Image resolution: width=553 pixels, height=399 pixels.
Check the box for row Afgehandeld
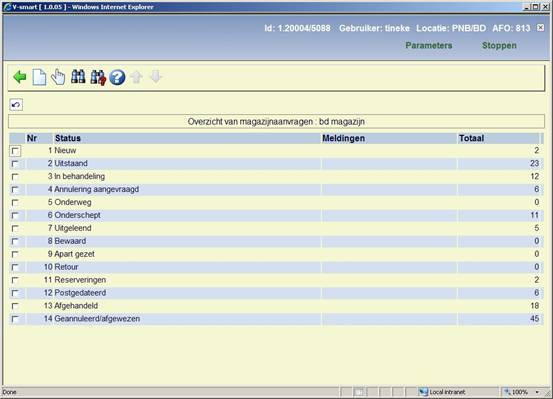click(x=15, y=306)
